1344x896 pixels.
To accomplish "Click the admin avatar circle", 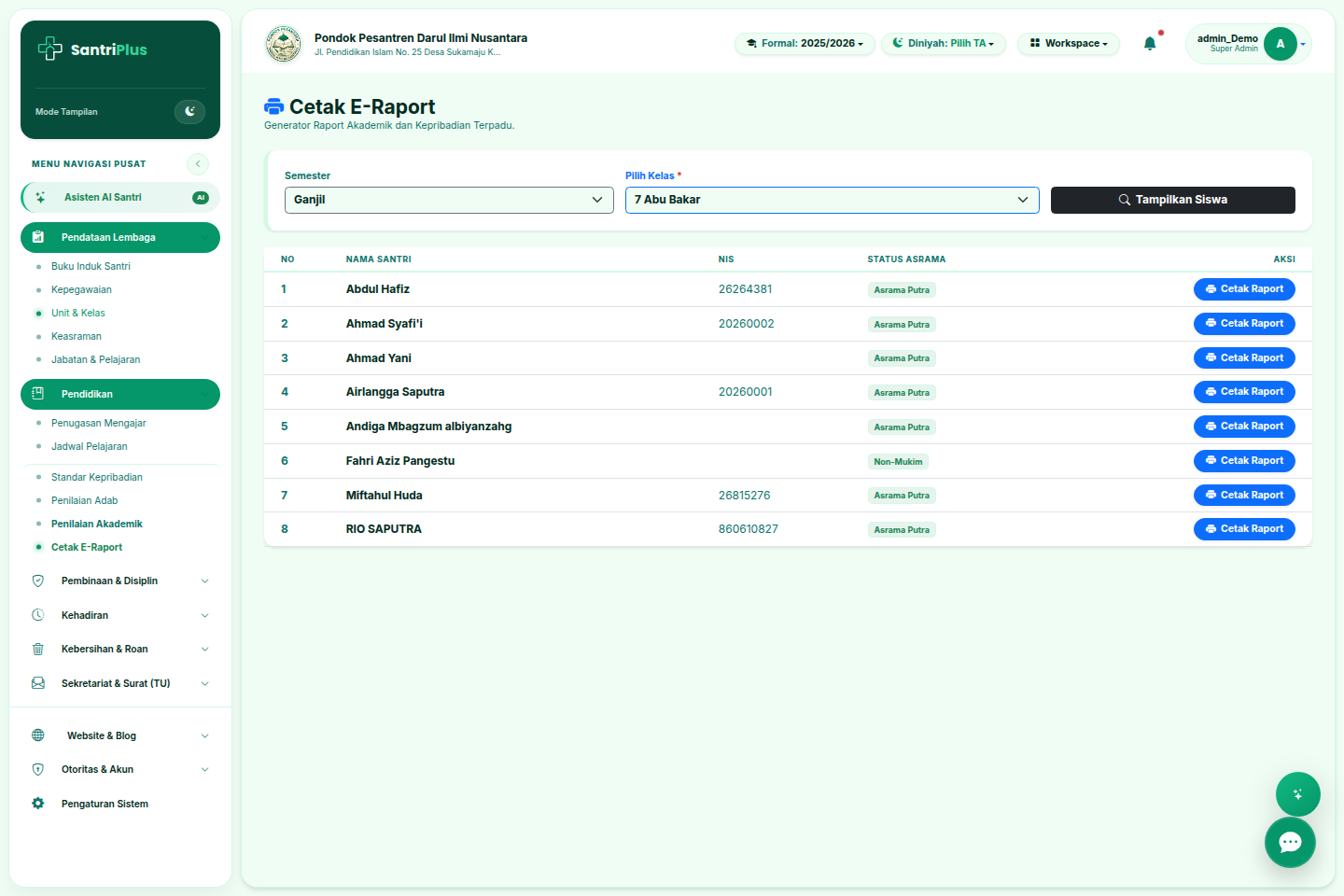I will coord(1280,44).
